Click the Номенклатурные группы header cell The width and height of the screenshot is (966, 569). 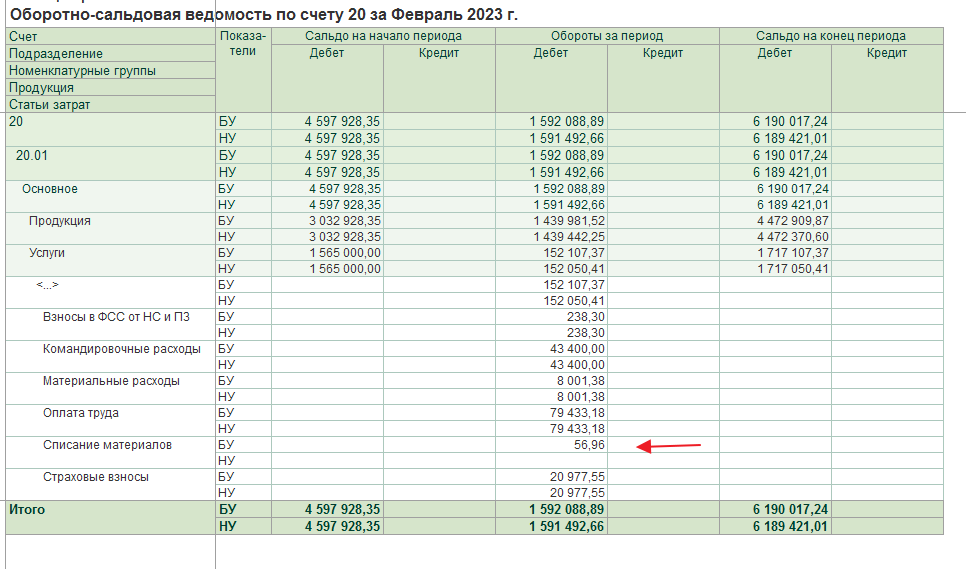tap(82, 71)
